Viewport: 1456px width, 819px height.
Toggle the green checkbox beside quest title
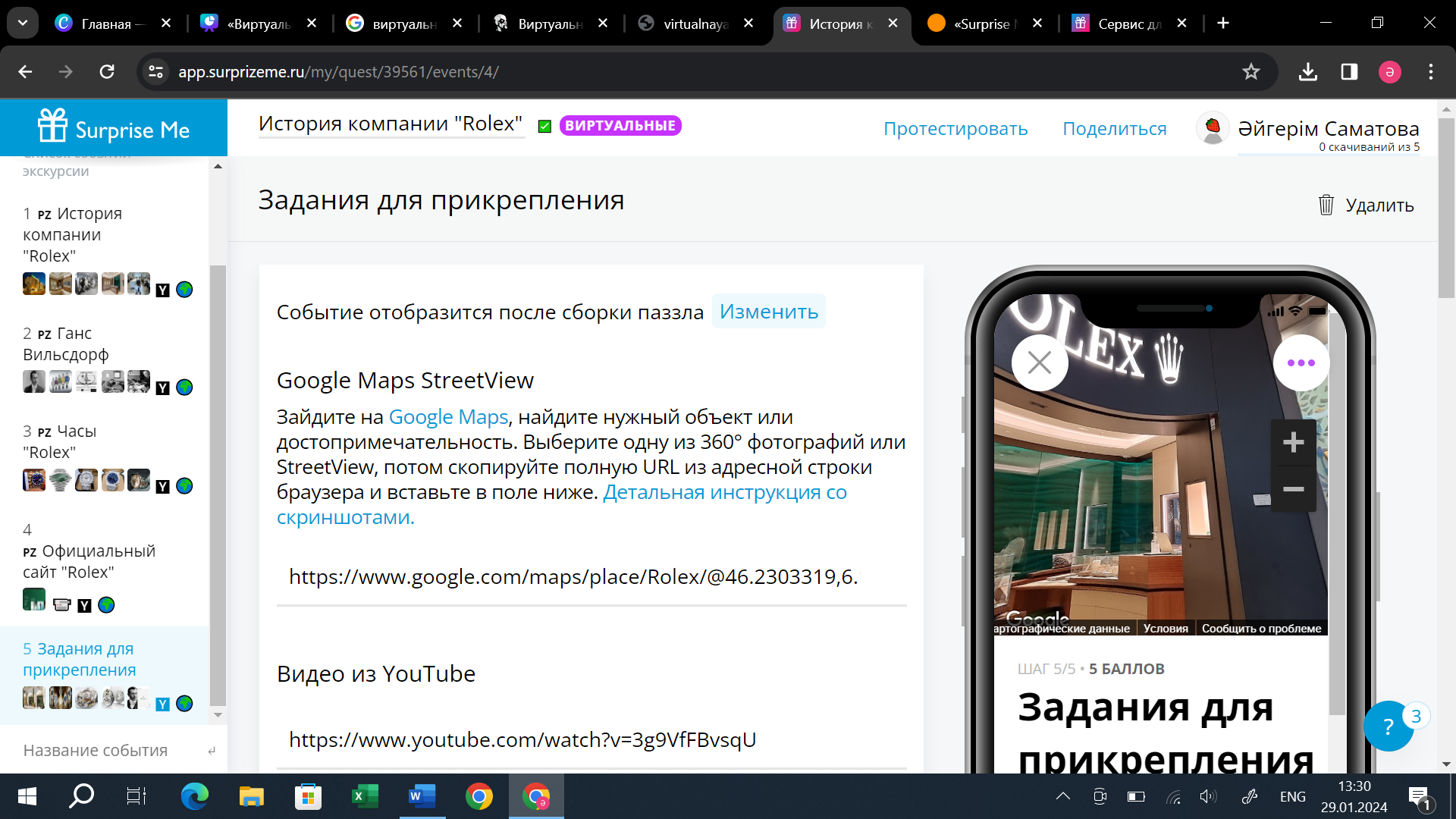tap(544, 127)
